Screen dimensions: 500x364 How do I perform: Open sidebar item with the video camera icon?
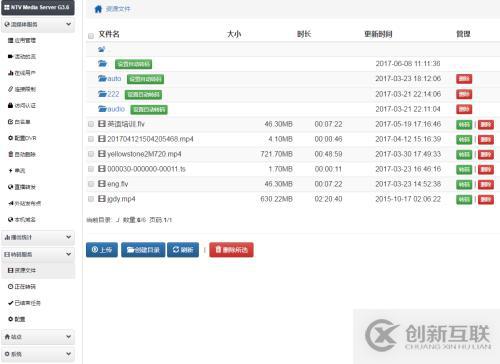22,56
